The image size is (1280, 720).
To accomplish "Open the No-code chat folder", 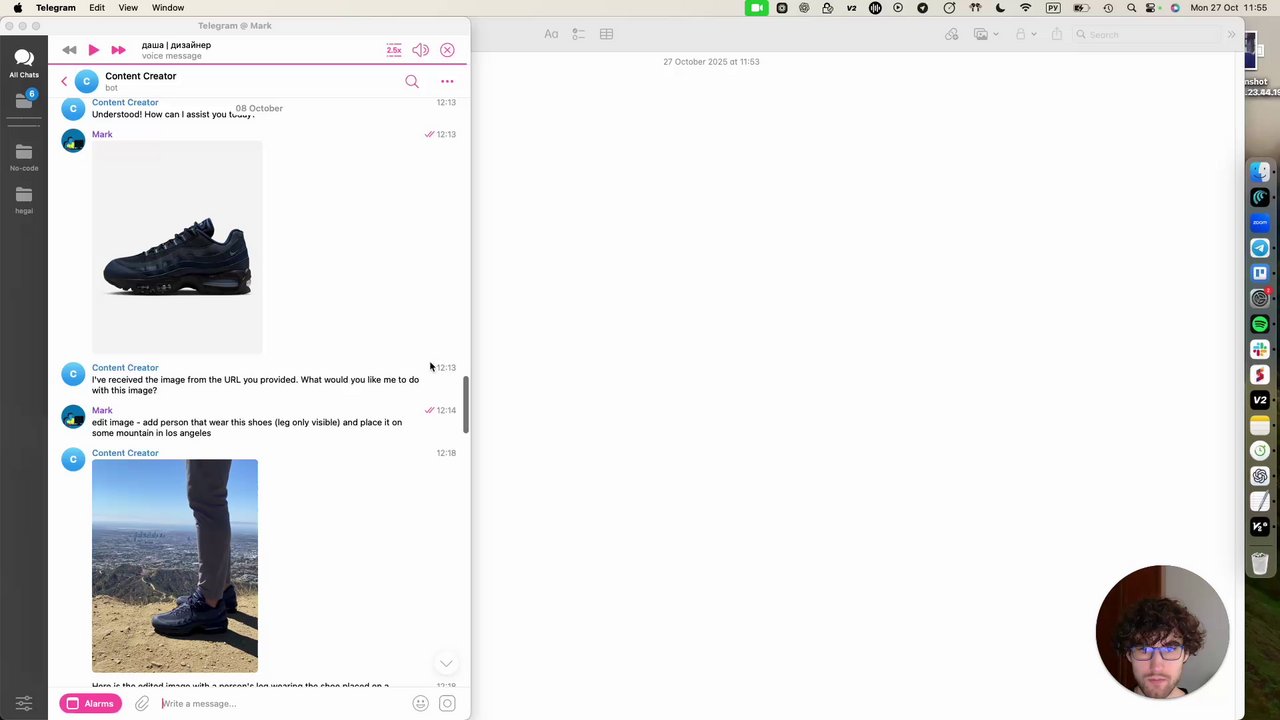I will (24, 157).
